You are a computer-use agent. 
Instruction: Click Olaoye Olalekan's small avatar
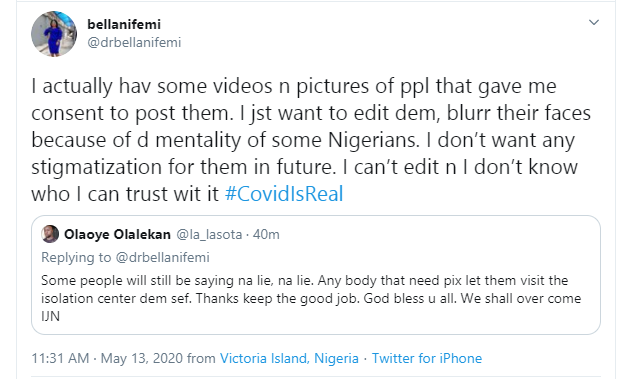(x=50, y=234)
